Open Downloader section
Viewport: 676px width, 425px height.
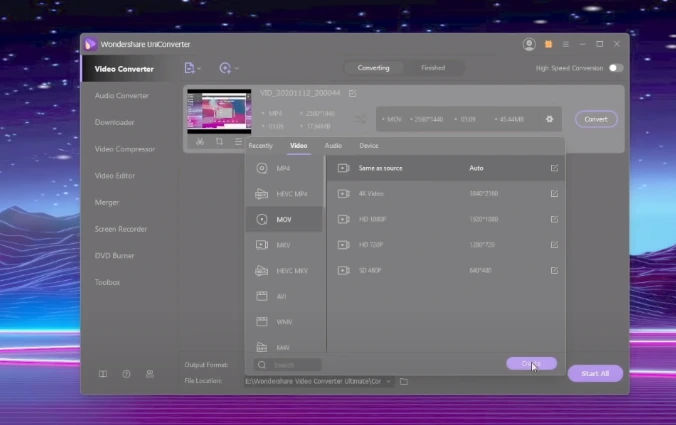click(114, 122)
